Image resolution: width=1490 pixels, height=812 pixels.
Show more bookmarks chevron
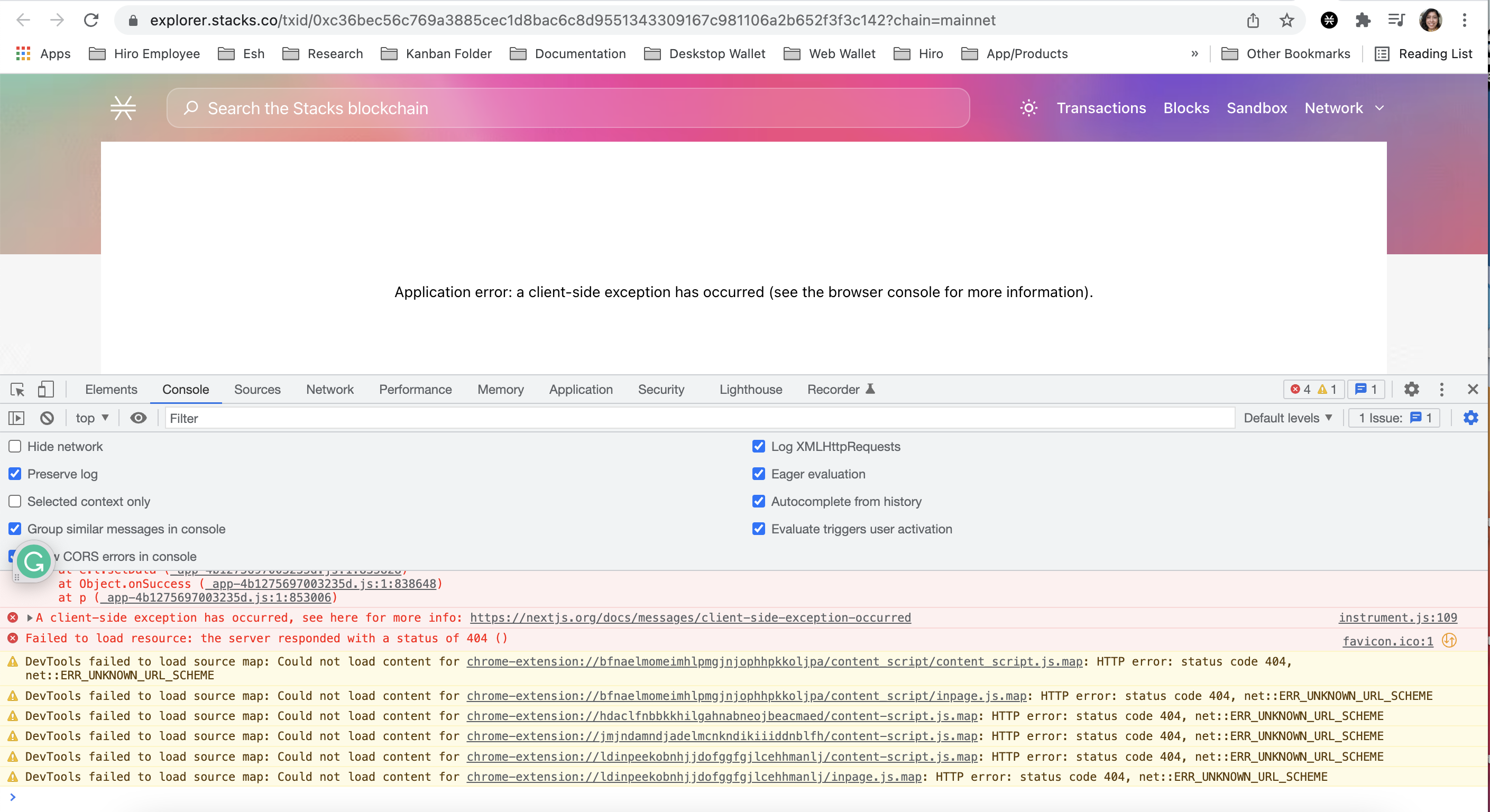click(x=1194, y=54)
